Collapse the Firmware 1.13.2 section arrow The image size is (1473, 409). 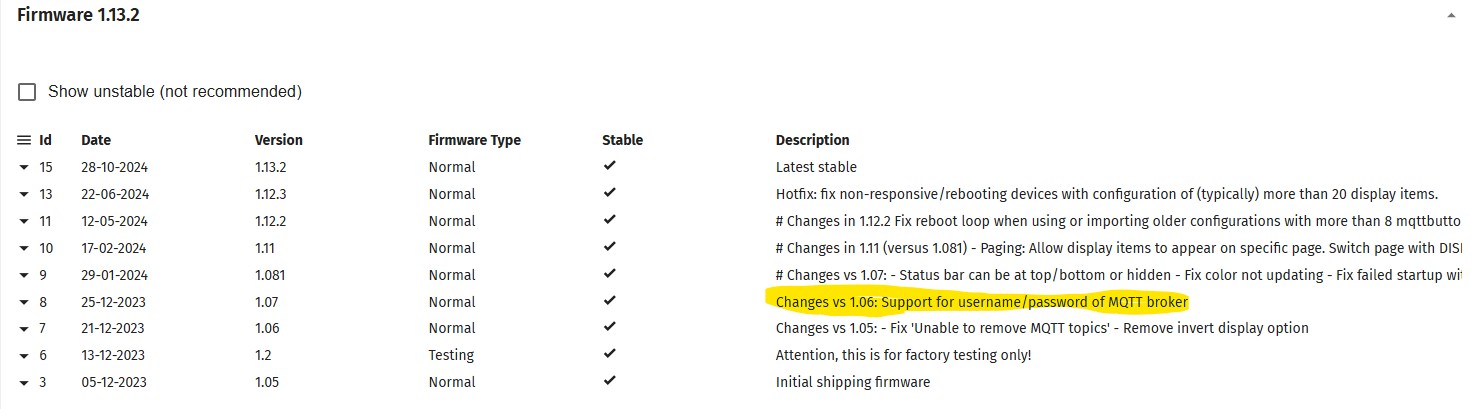tap(1450, 17)
